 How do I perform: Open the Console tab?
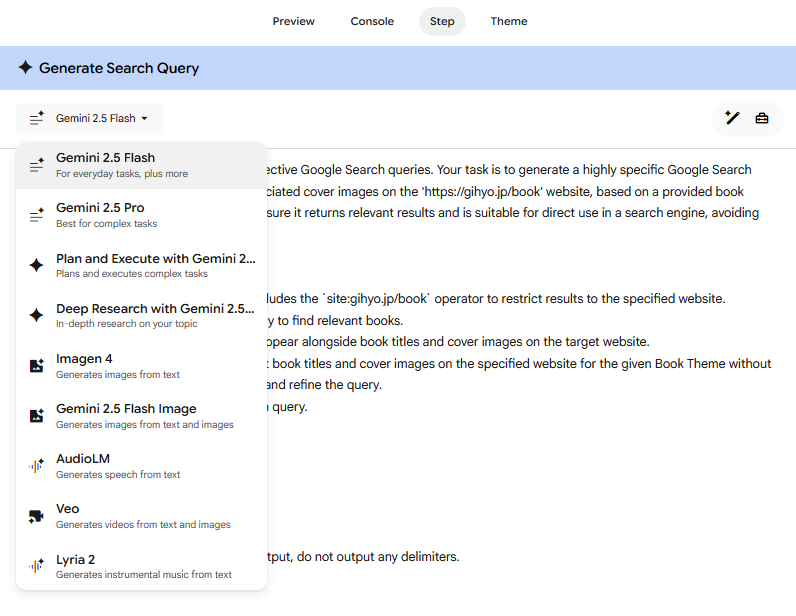[372, 21]
